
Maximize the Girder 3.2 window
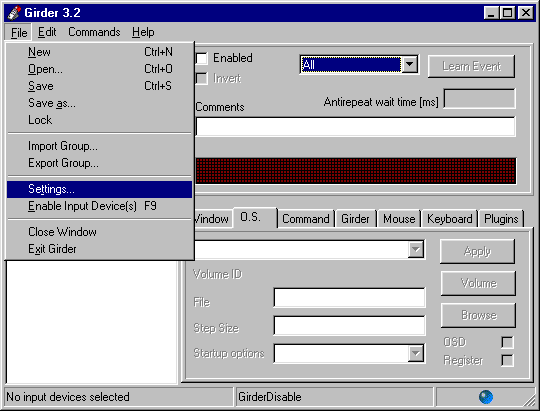pos(508,13)
